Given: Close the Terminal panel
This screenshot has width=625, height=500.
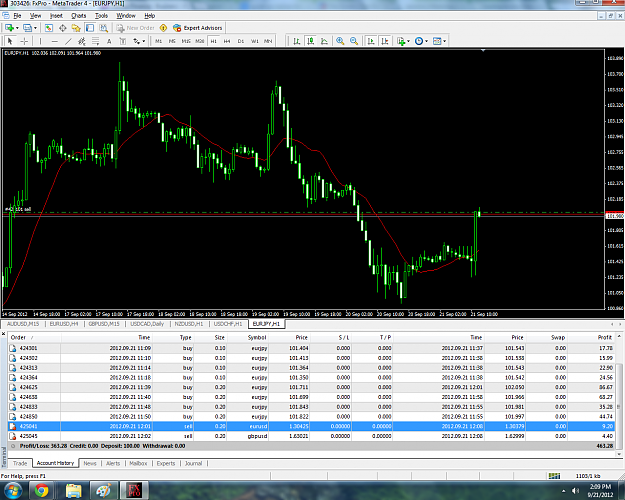Looking at the screenshot, I should (x=3, y=333).
